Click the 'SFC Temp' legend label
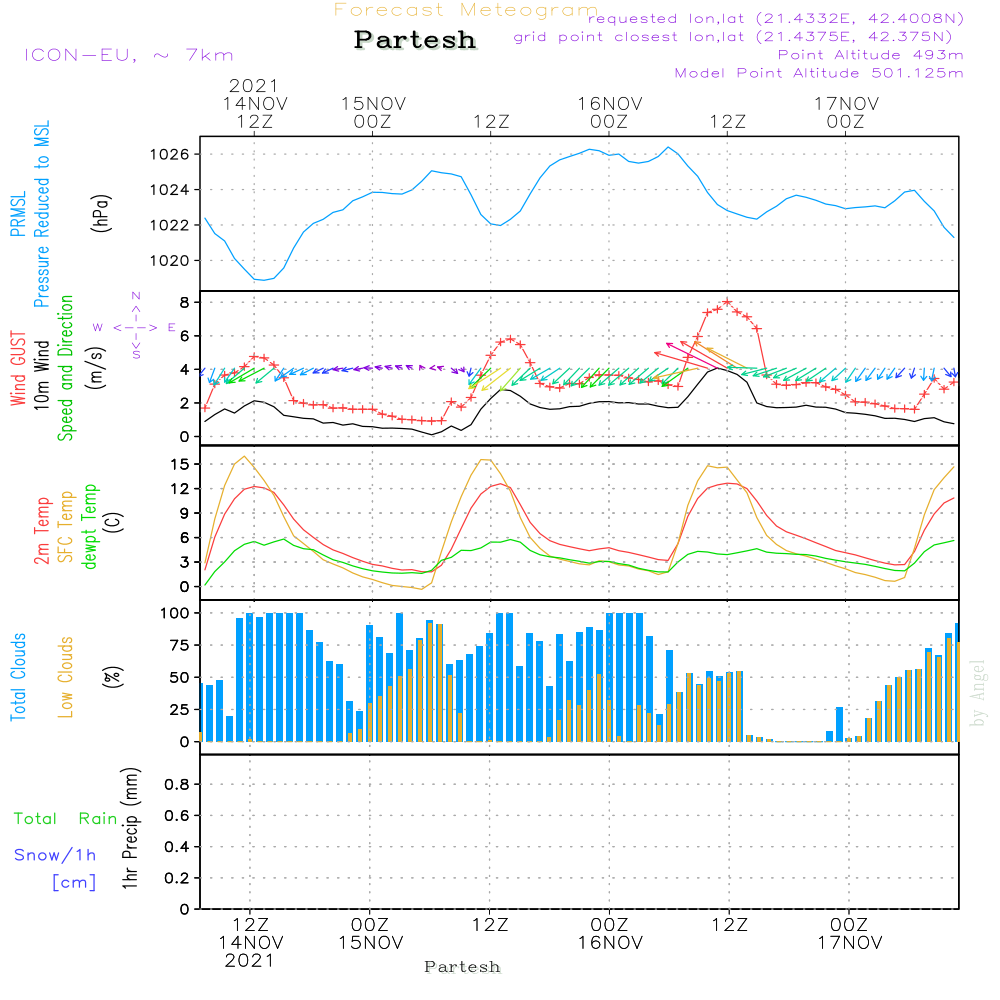This screenshot has width=1000, height=1000. [66, 527]
